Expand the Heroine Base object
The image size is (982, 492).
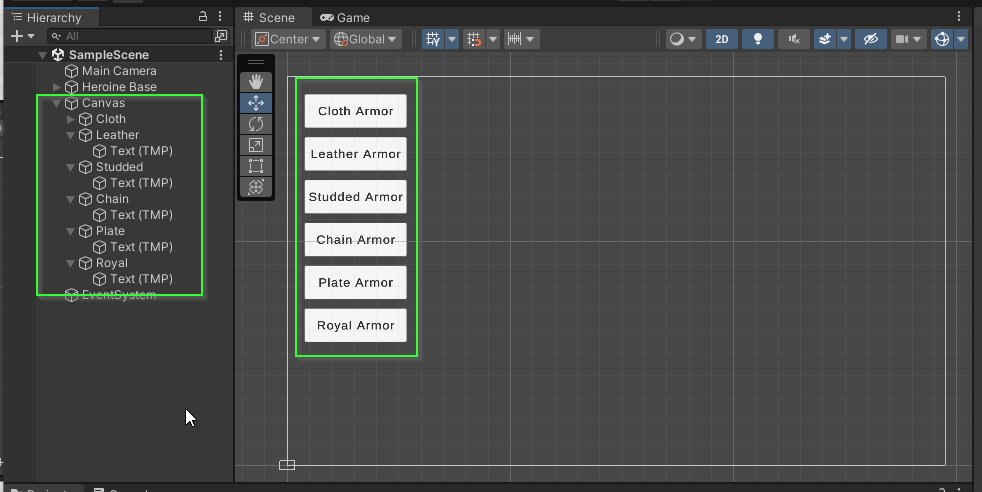[57, 87]
